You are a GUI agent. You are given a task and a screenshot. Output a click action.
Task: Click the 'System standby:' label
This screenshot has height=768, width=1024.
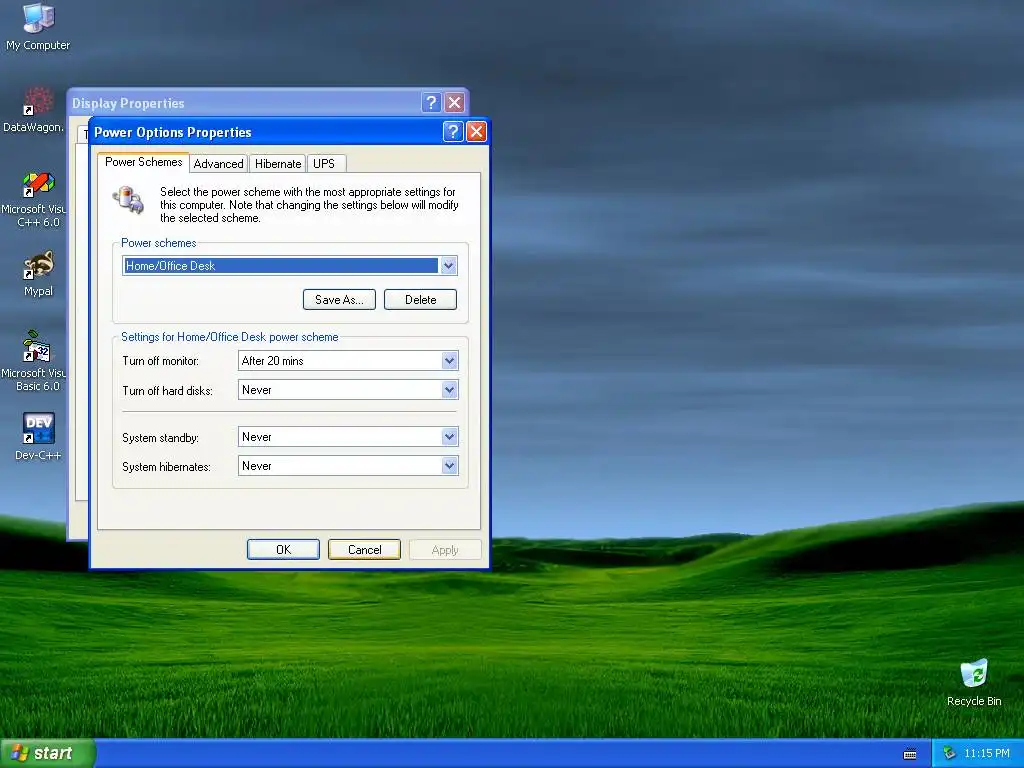160,438
